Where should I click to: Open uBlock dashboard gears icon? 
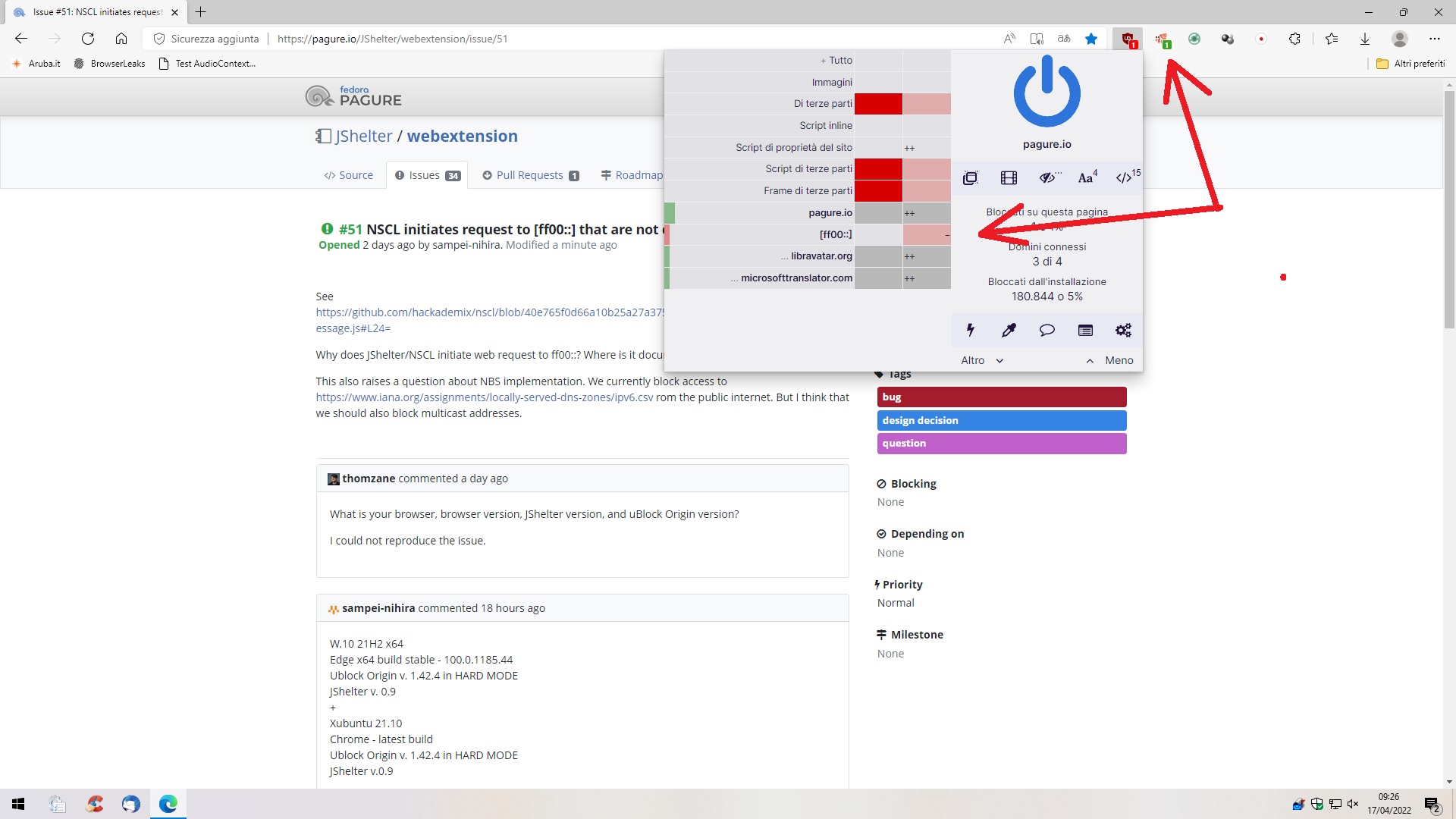1123,330
